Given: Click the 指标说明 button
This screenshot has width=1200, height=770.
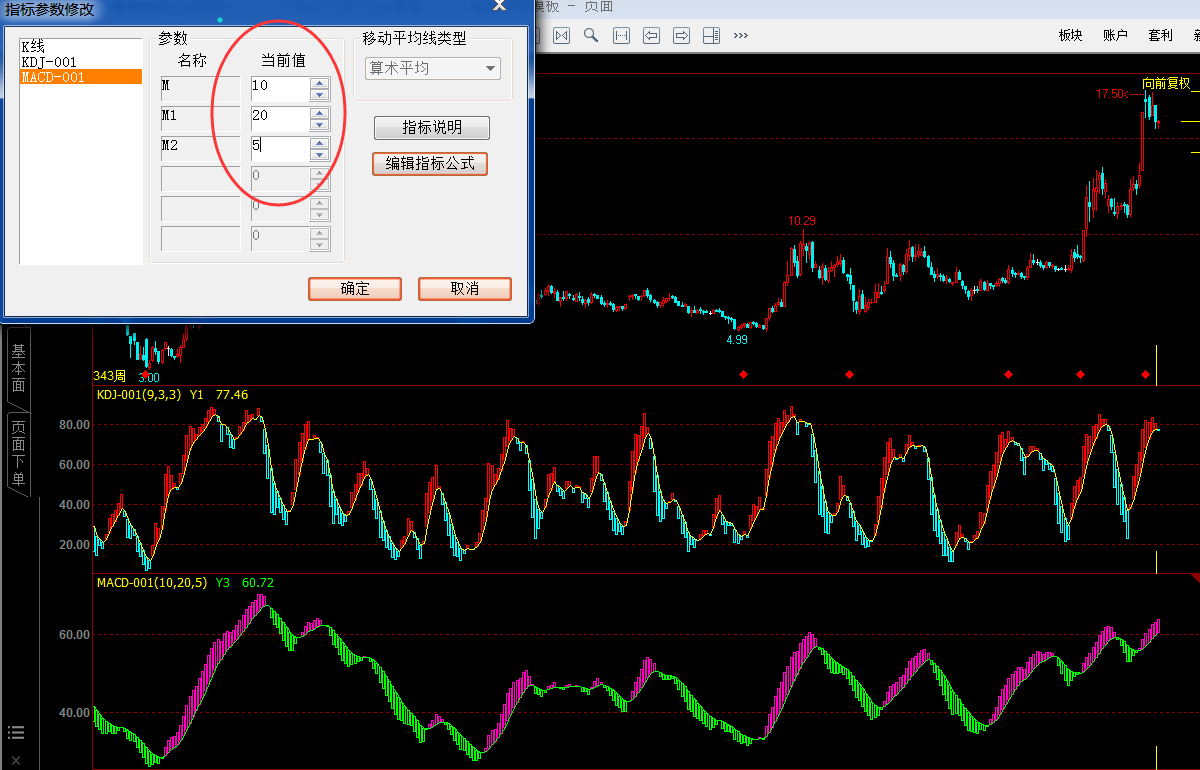Looking at the screenshot, I should coord(432,128).
